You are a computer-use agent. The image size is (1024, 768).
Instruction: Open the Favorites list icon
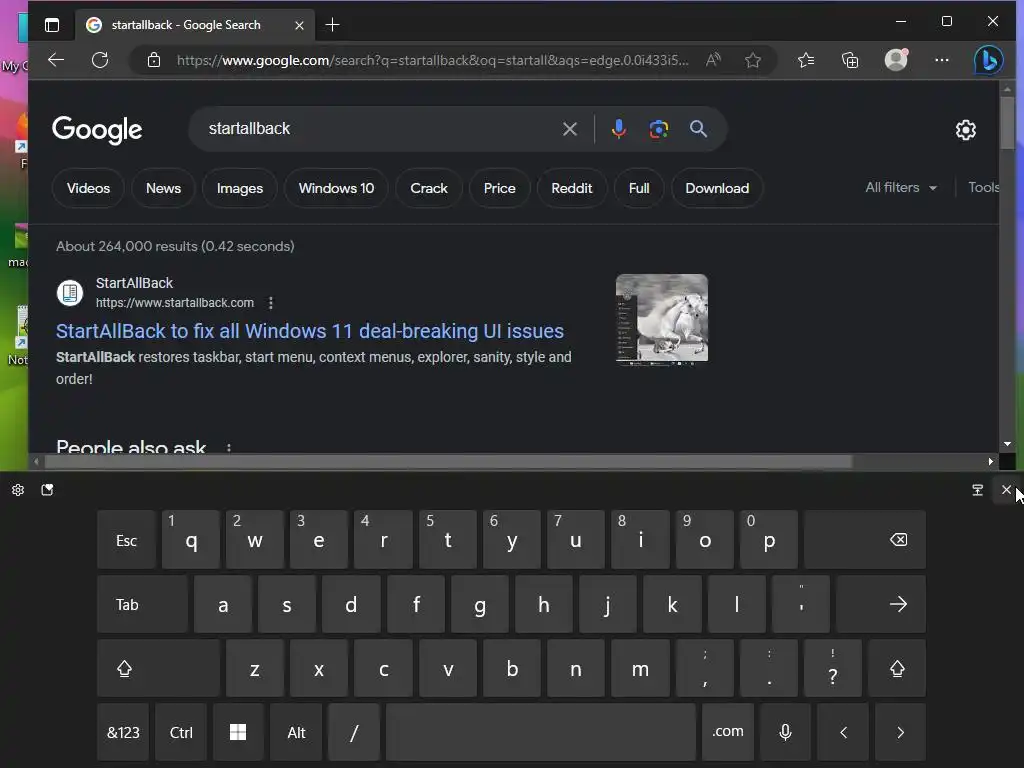coord(806,60)
